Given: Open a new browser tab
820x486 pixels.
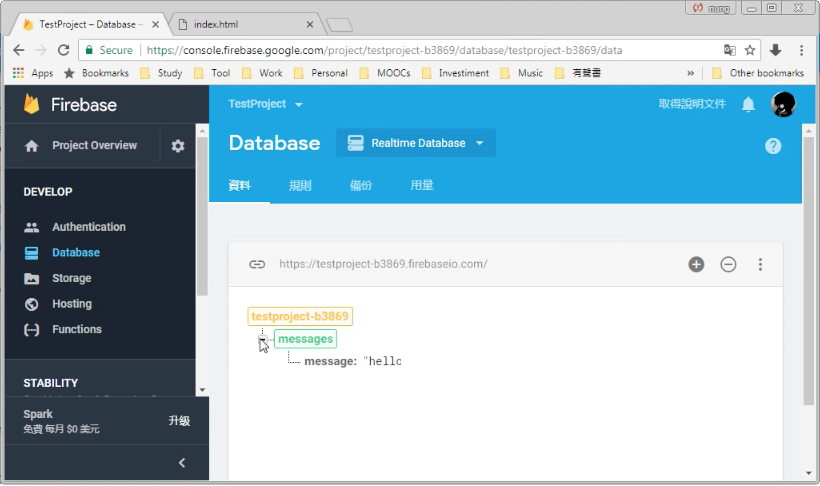Looking at the screenshot, I should 339,25.
